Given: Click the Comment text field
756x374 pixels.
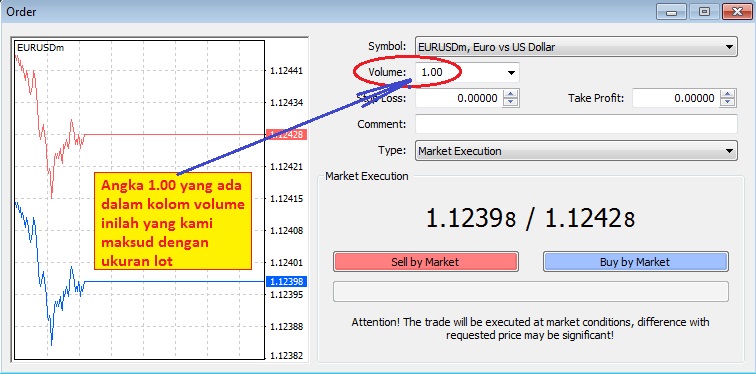Looking at the screenshot, I should 576,124.
